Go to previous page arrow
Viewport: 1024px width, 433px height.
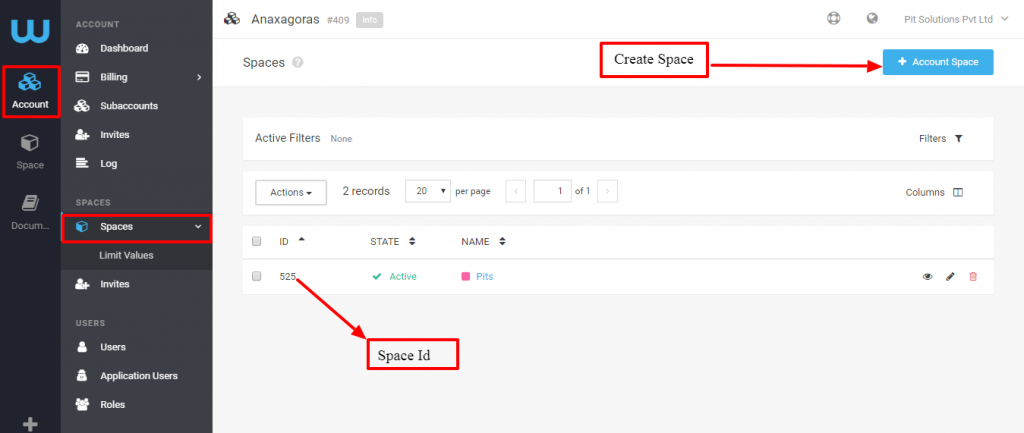[516, 191]
